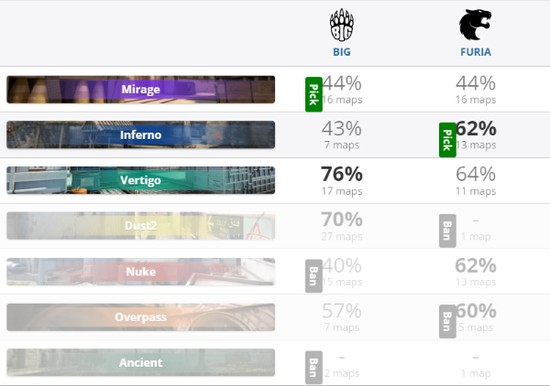Viewport: 550px width, 386px height.
Task: Select the Overpass map banner
Action: pyautogui.click(x=141, y=317)
